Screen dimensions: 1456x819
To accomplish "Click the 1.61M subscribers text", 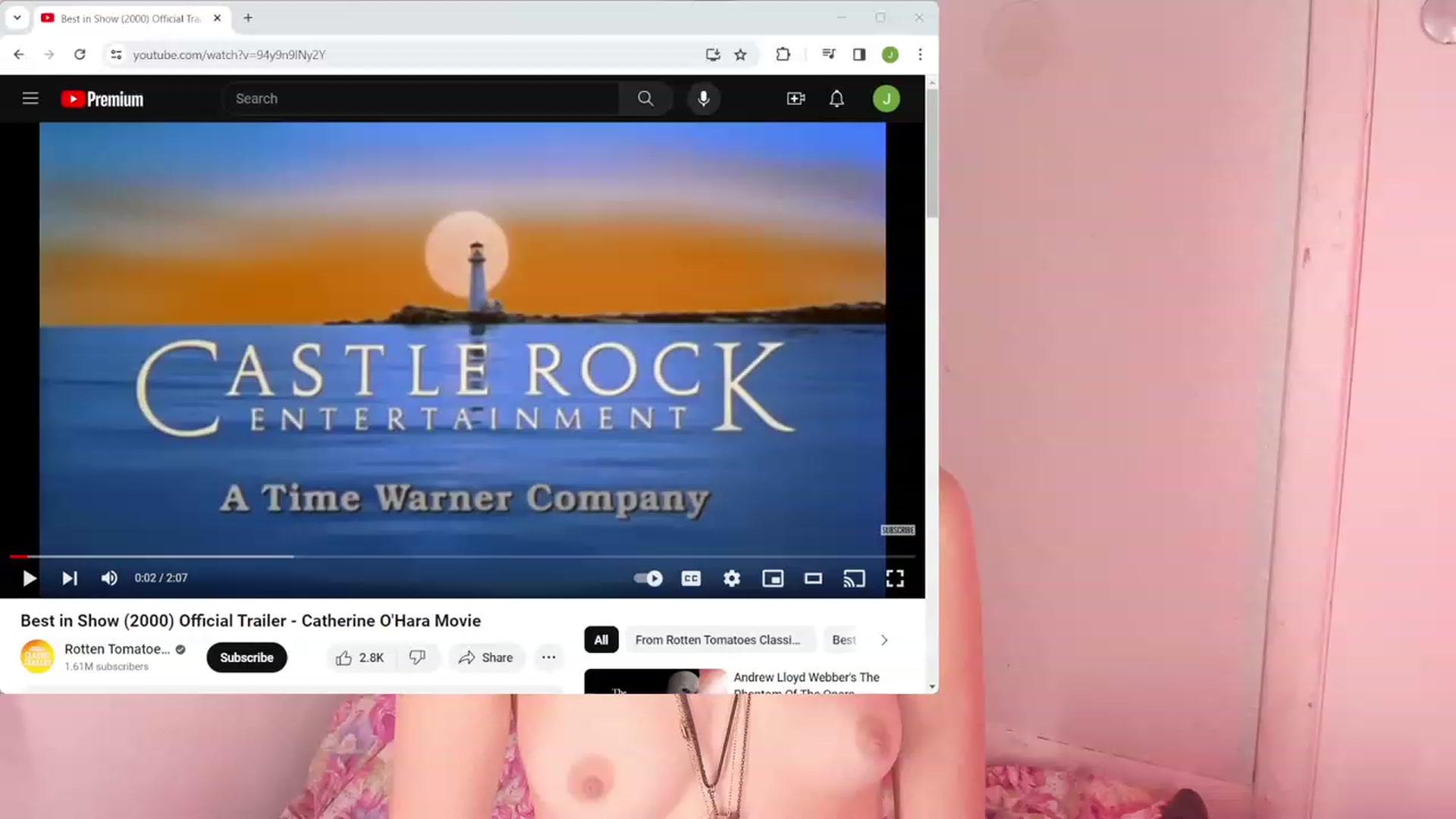I will 106,667.
